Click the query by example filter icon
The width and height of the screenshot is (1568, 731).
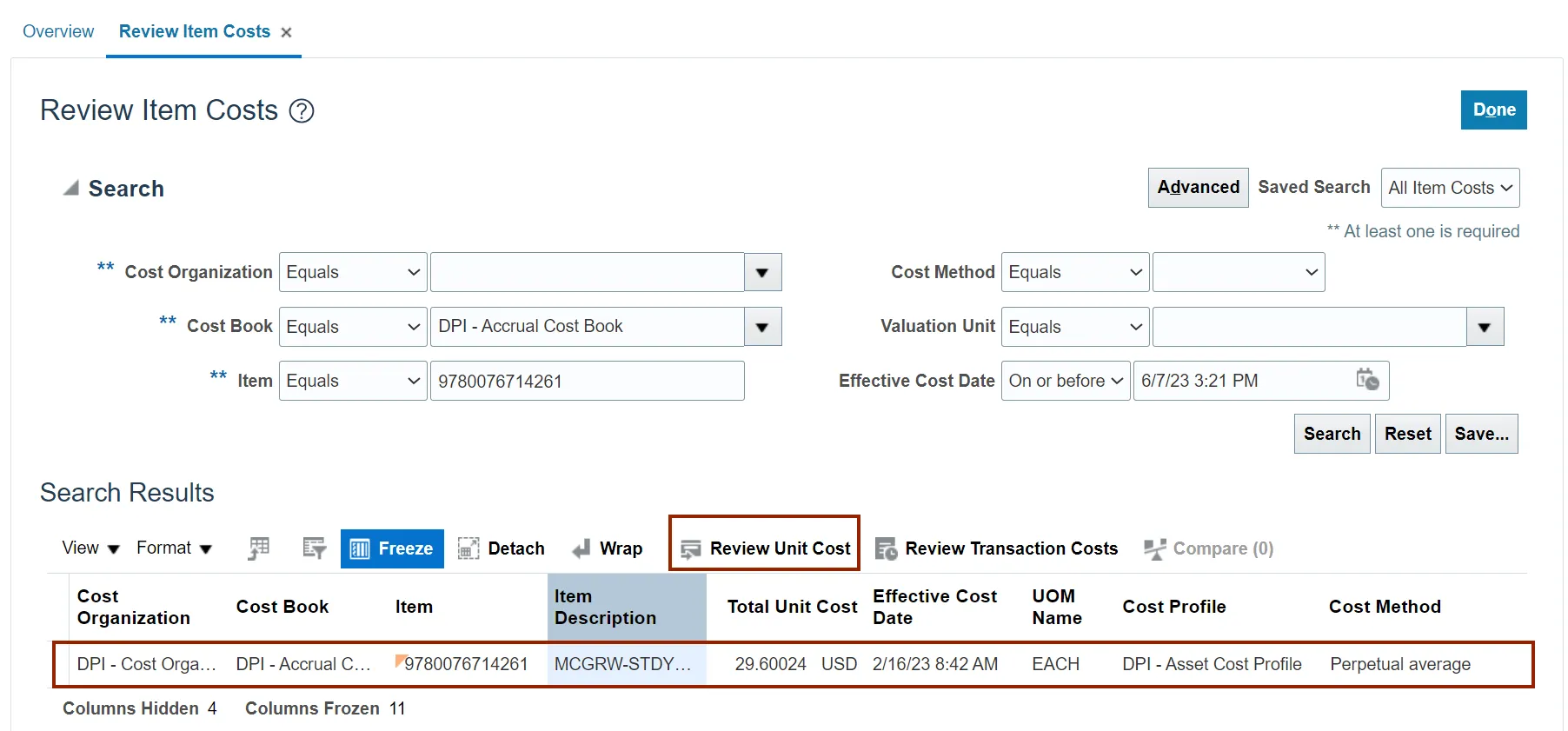pos(314,548)
